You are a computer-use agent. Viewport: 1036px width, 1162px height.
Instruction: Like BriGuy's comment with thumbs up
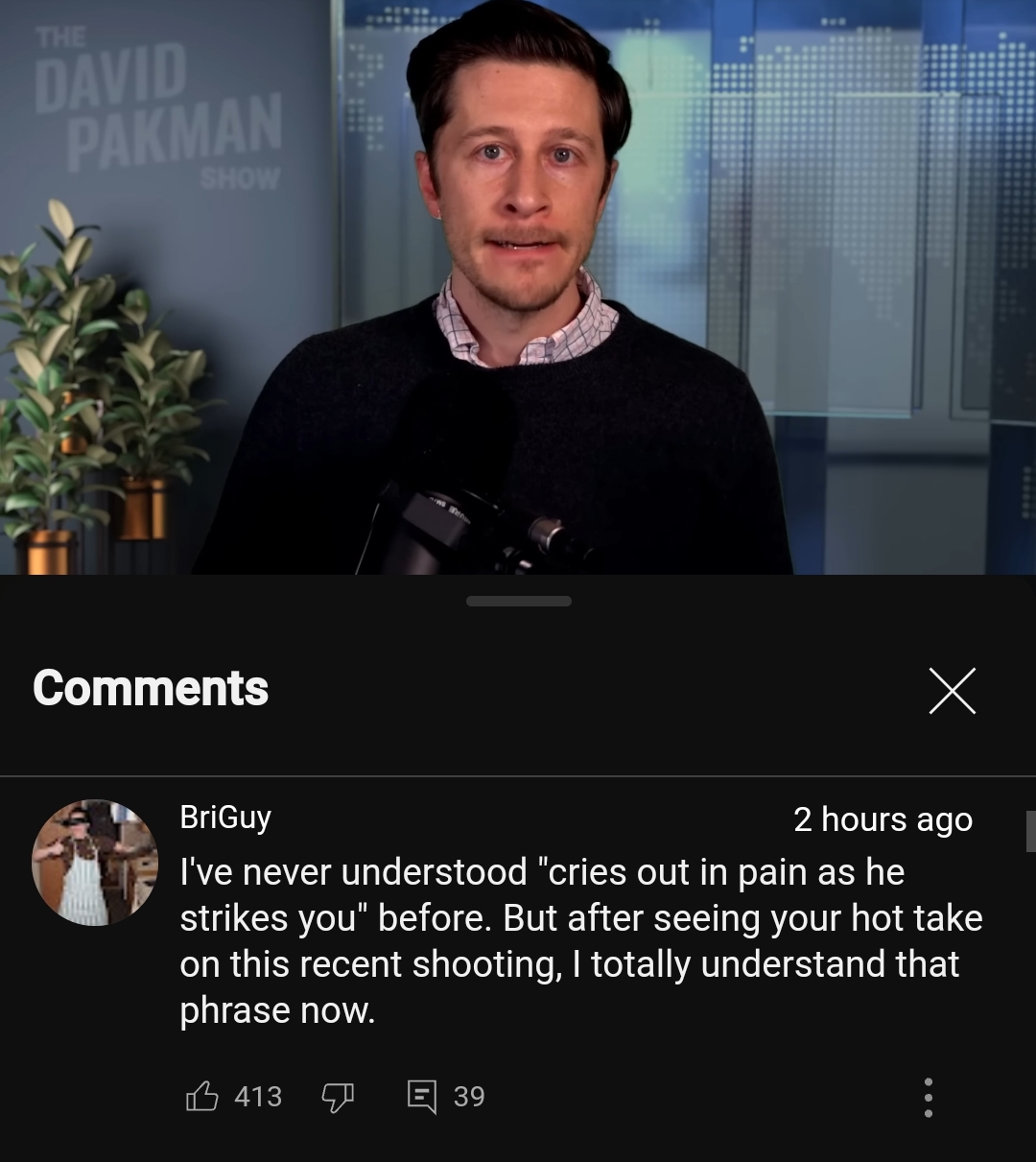click(x=201, y=1096)
